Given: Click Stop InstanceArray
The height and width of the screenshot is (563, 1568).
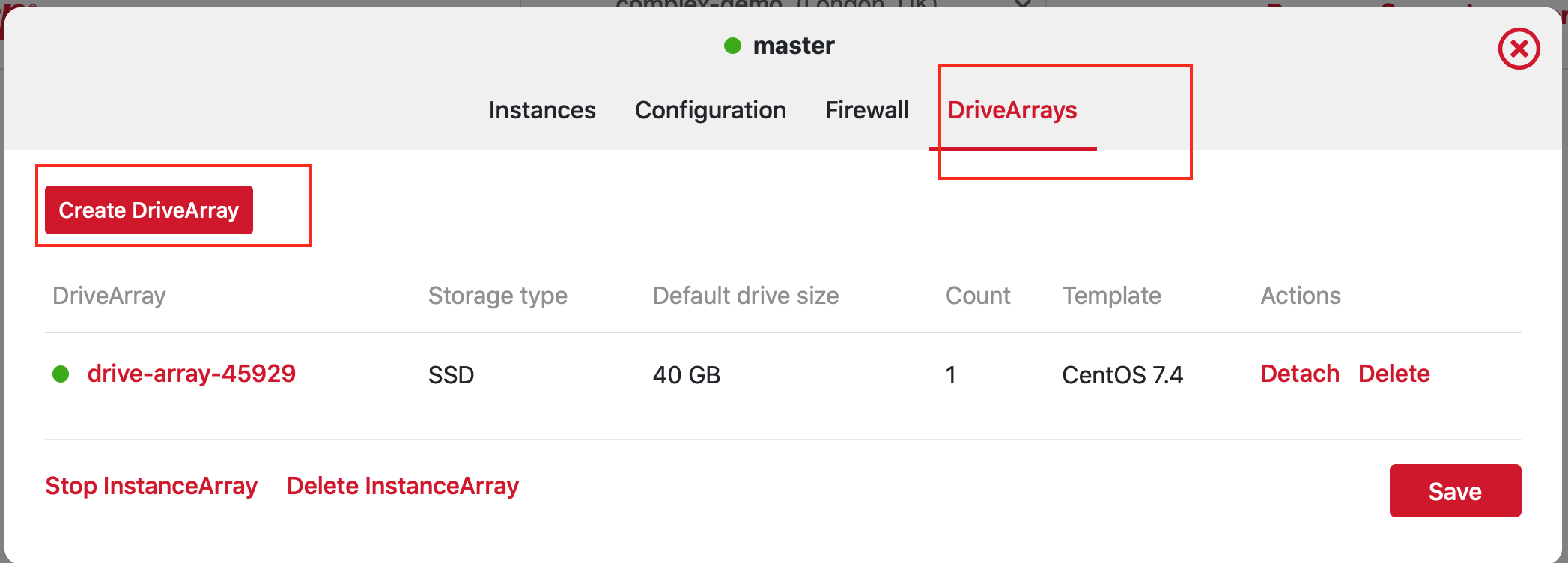Looking at the screenshot, I should point(151,486).
